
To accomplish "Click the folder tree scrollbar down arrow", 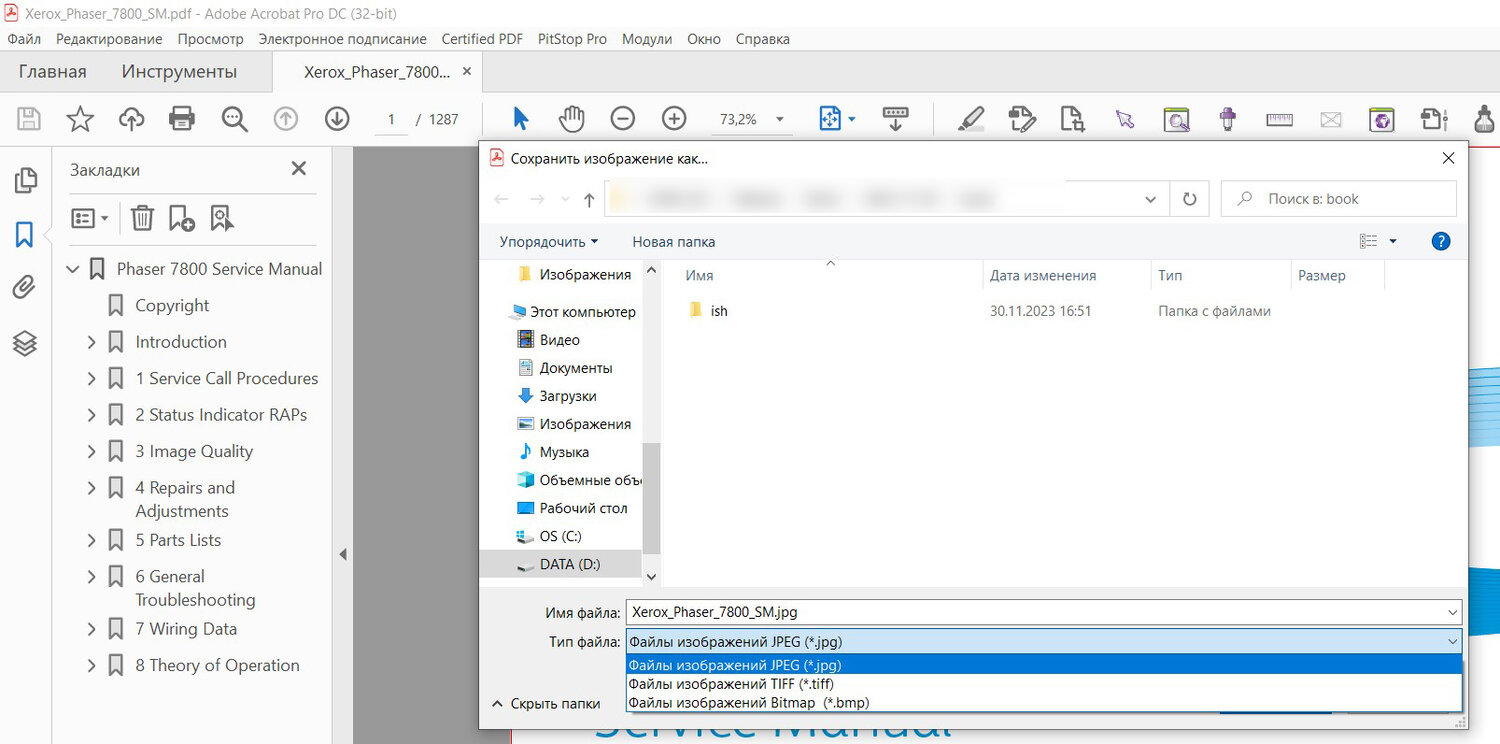I will [x=651, y=577].
